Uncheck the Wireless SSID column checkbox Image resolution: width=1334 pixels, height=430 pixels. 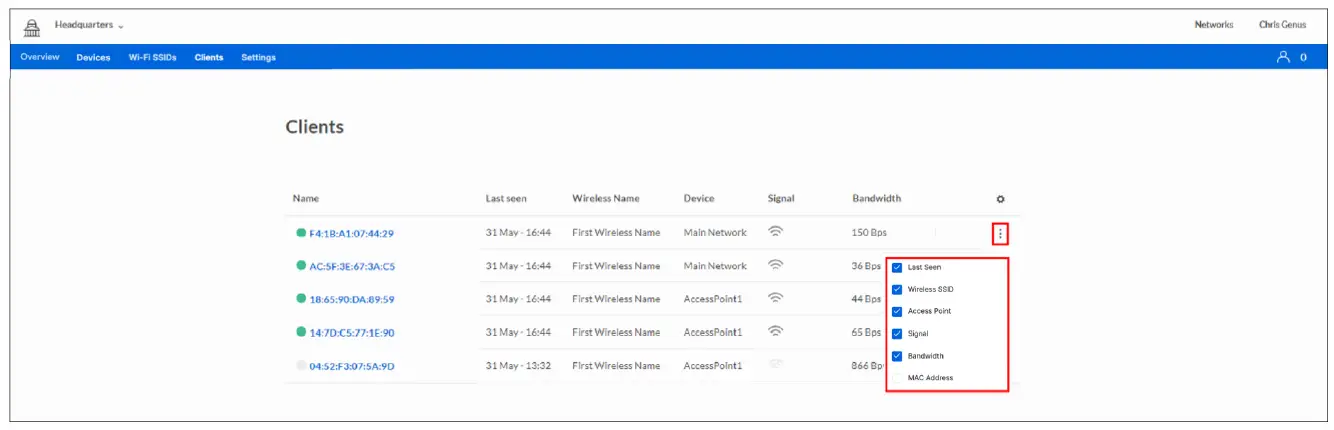pos(897,289)
